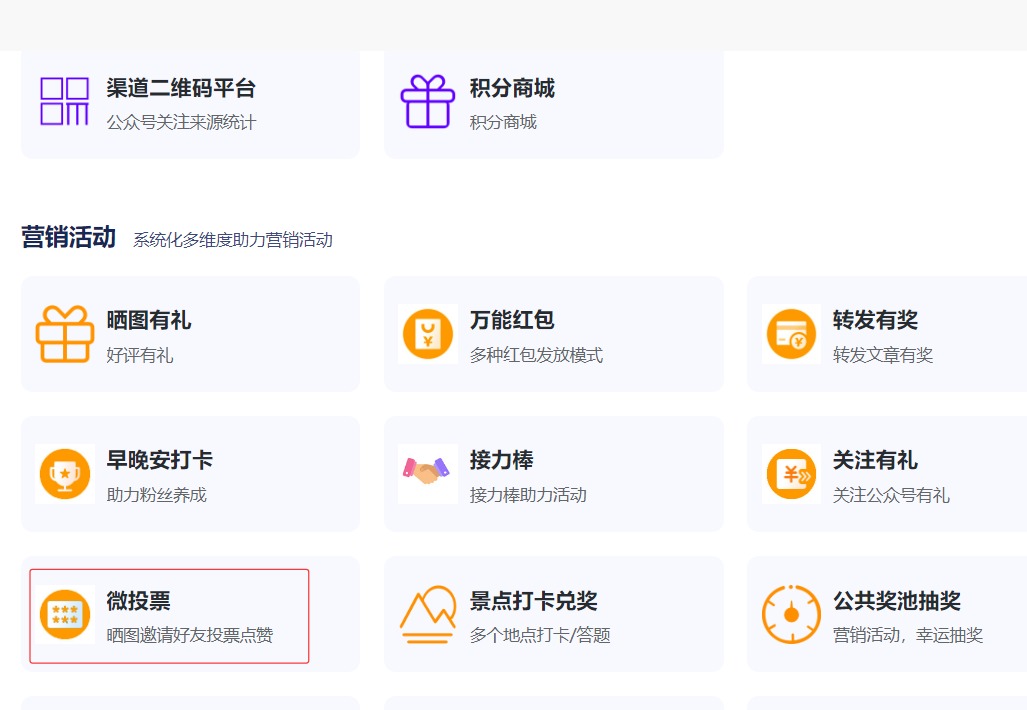
Task: Click the 晒图邀请好友投票点赞 description
Action: tap(190, 635)
